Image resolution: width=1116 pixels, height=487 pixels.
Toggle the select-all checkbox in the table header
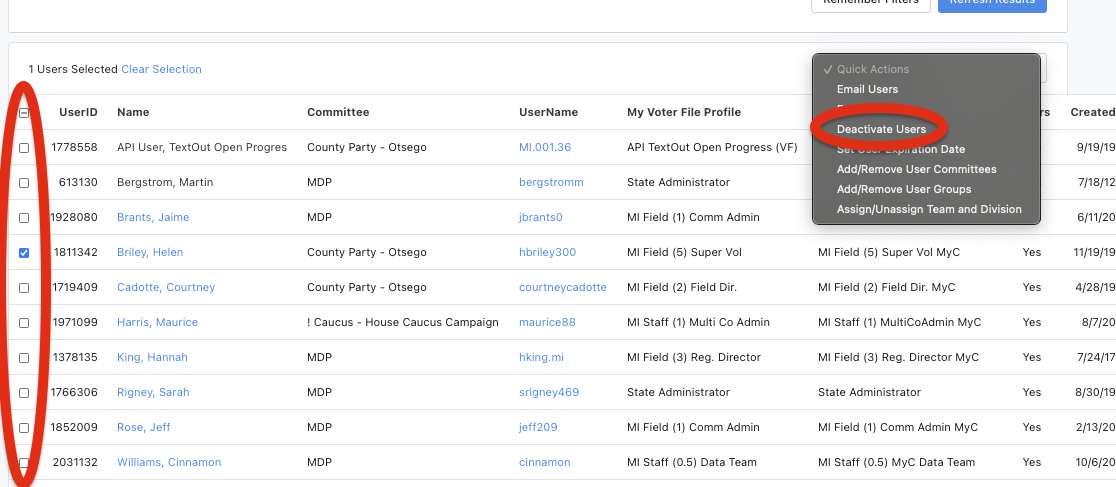click(23, 112)
